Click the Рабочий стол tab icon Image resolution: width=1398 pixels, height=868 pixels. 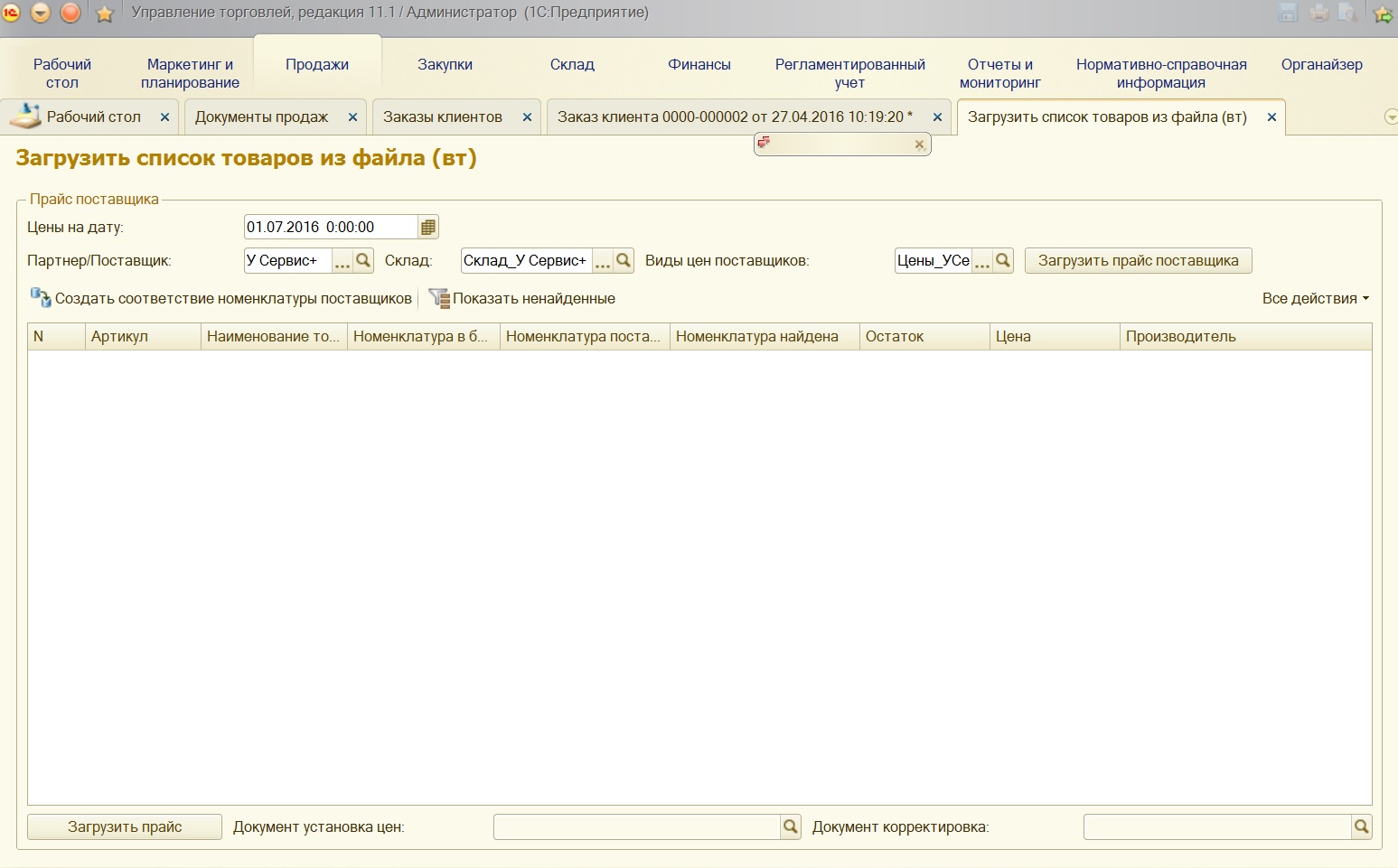click(x=25, y=116)
